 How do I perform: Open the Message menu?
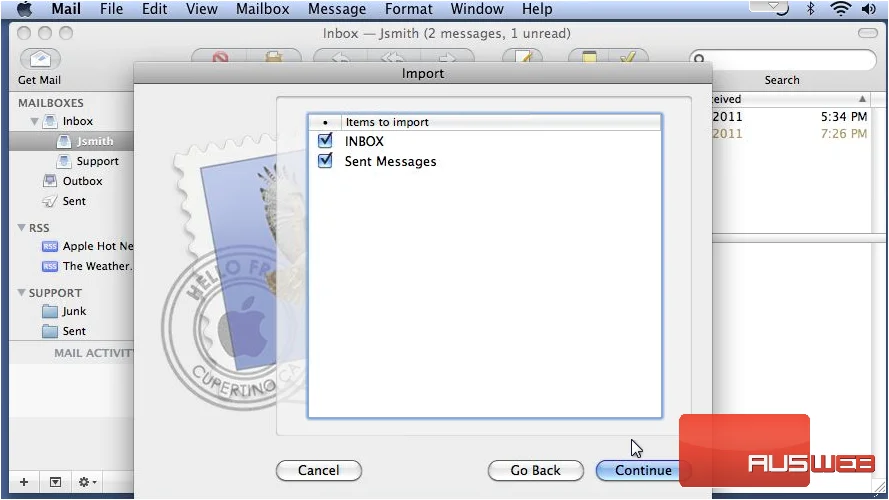coord(337,9)
